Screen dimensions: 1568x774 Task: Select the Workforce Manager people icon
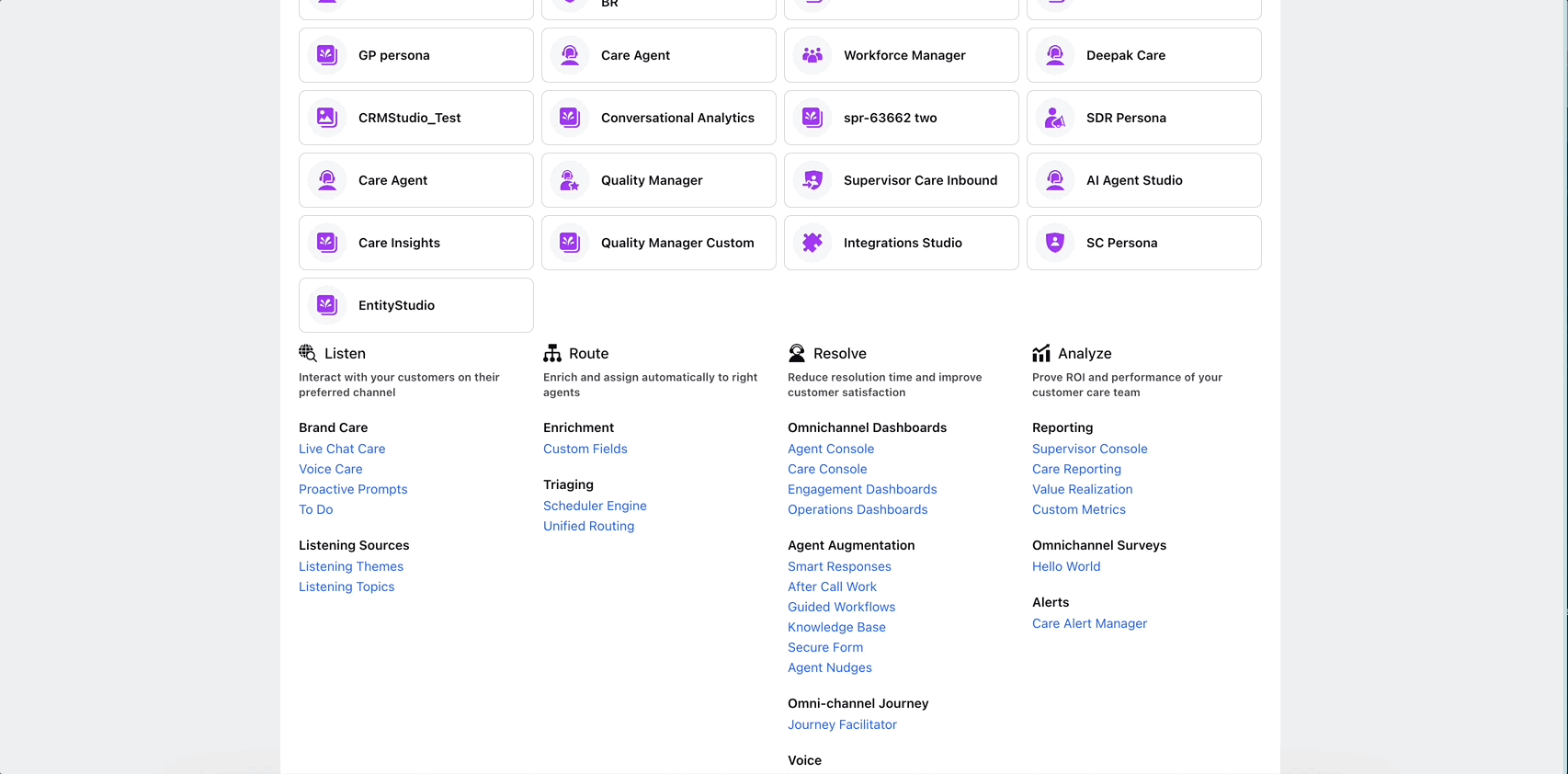[812, 55]
